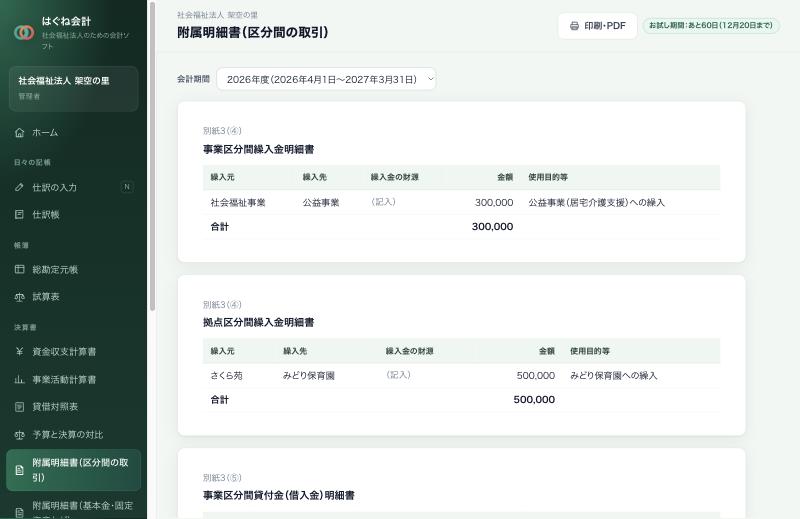The width and height of the screenshot is (800, 519).
Task: Open 貸借対照表 report
Action: click(73, 407)
